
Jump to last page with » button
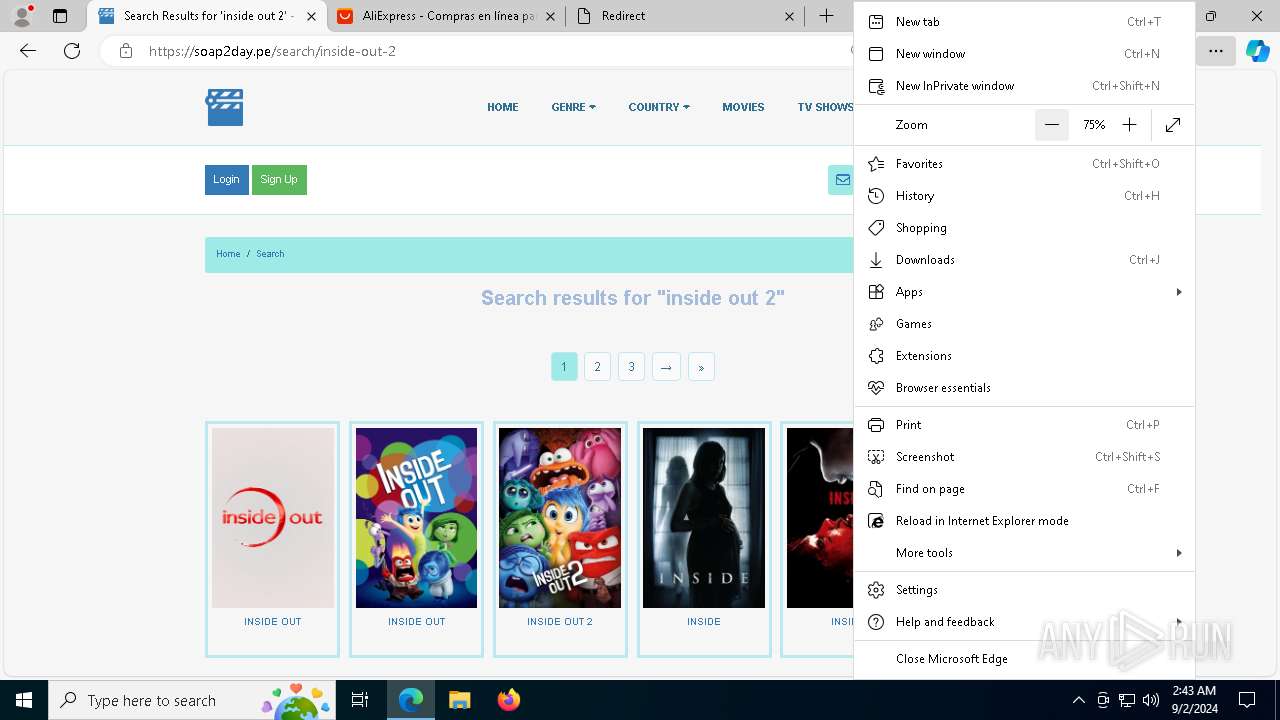701,367
